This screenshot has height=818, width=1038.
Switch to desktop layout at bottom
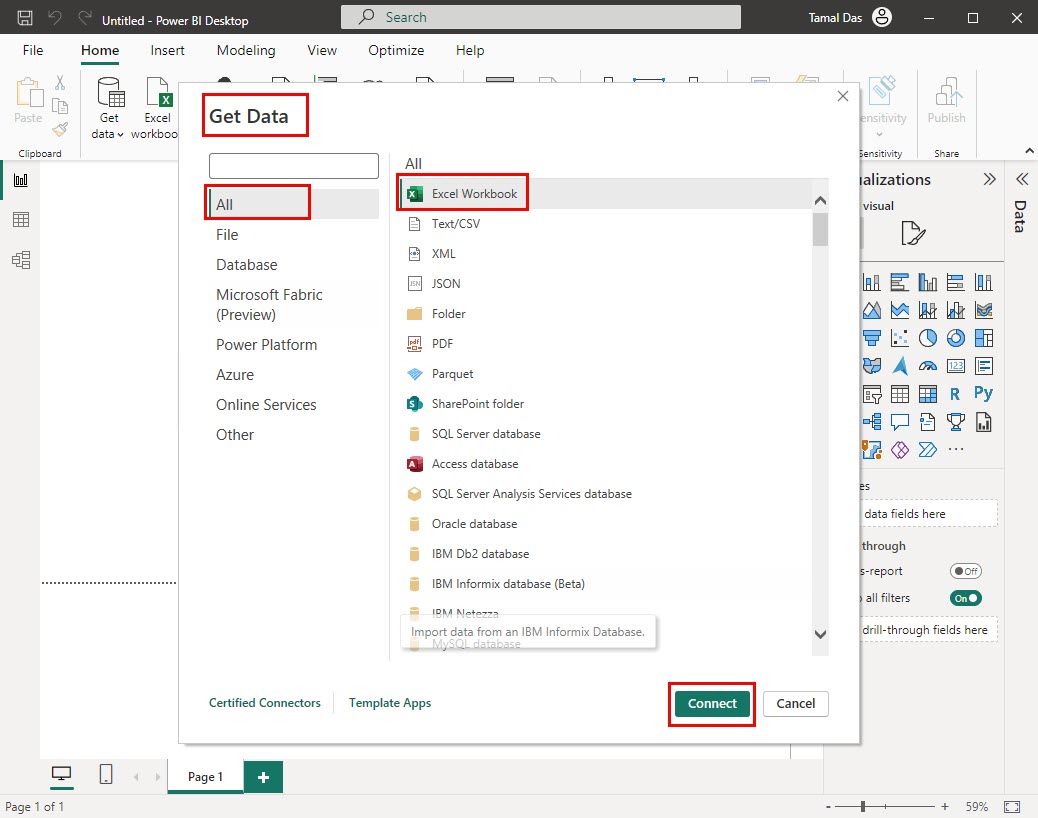coord(62,774)
